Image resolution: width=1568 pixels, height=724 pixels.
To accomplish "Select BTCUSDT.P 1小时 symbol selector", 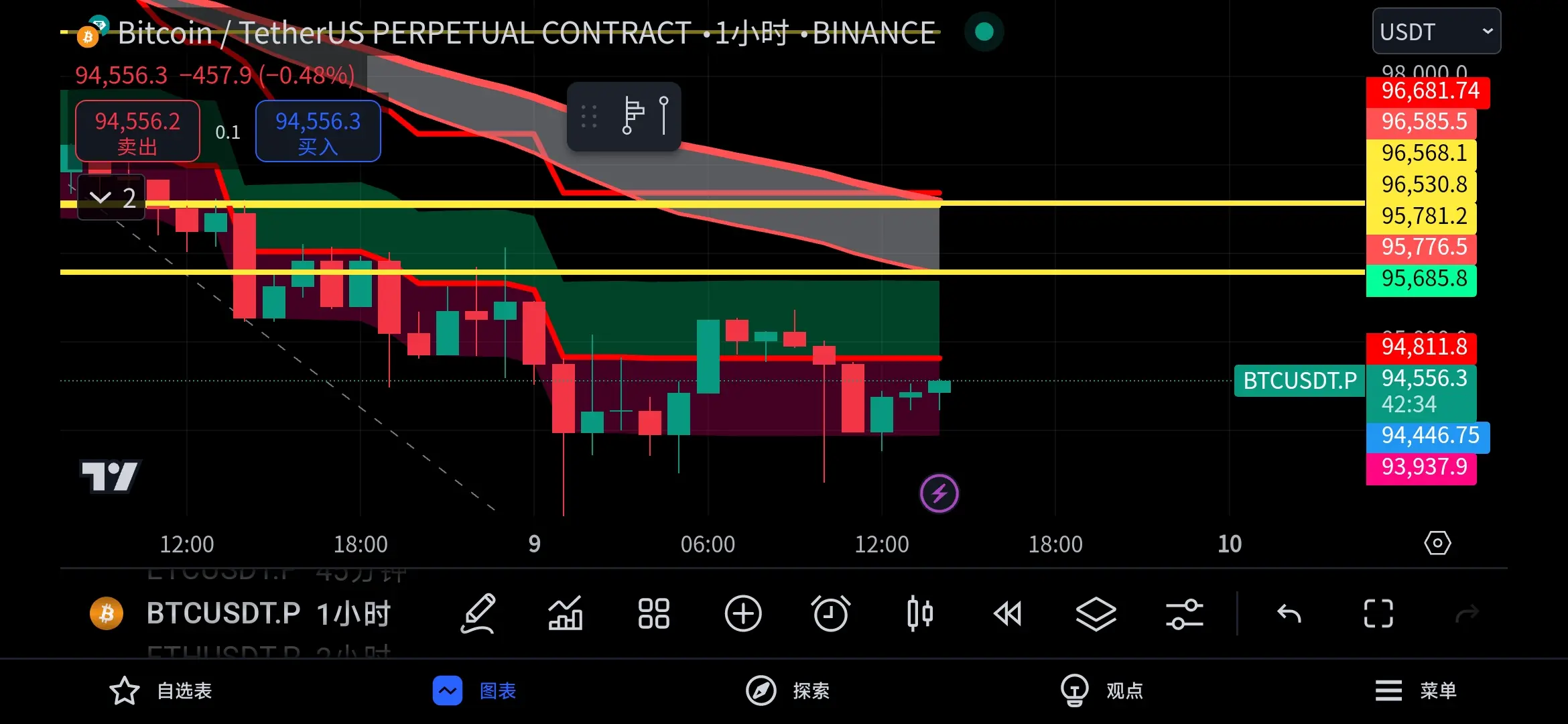I will [x=268, y=613].
